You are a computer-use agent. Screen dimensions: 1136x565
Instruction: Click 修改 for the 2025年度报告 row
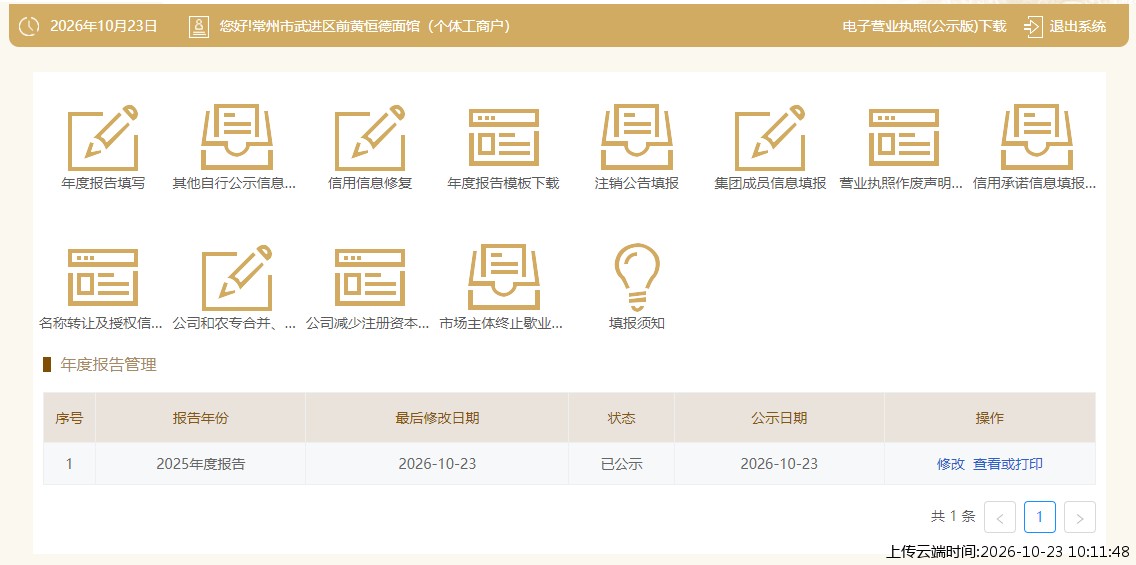point(951,464)
